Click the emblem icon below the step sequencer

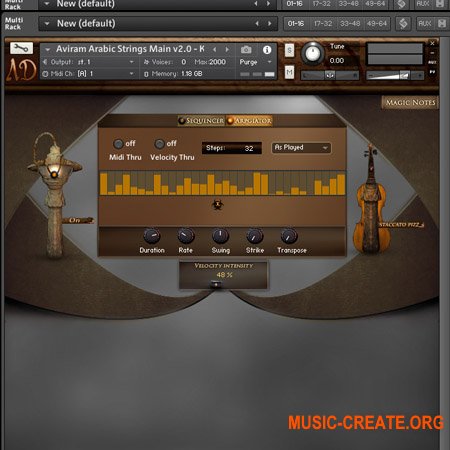coord(218,204)
